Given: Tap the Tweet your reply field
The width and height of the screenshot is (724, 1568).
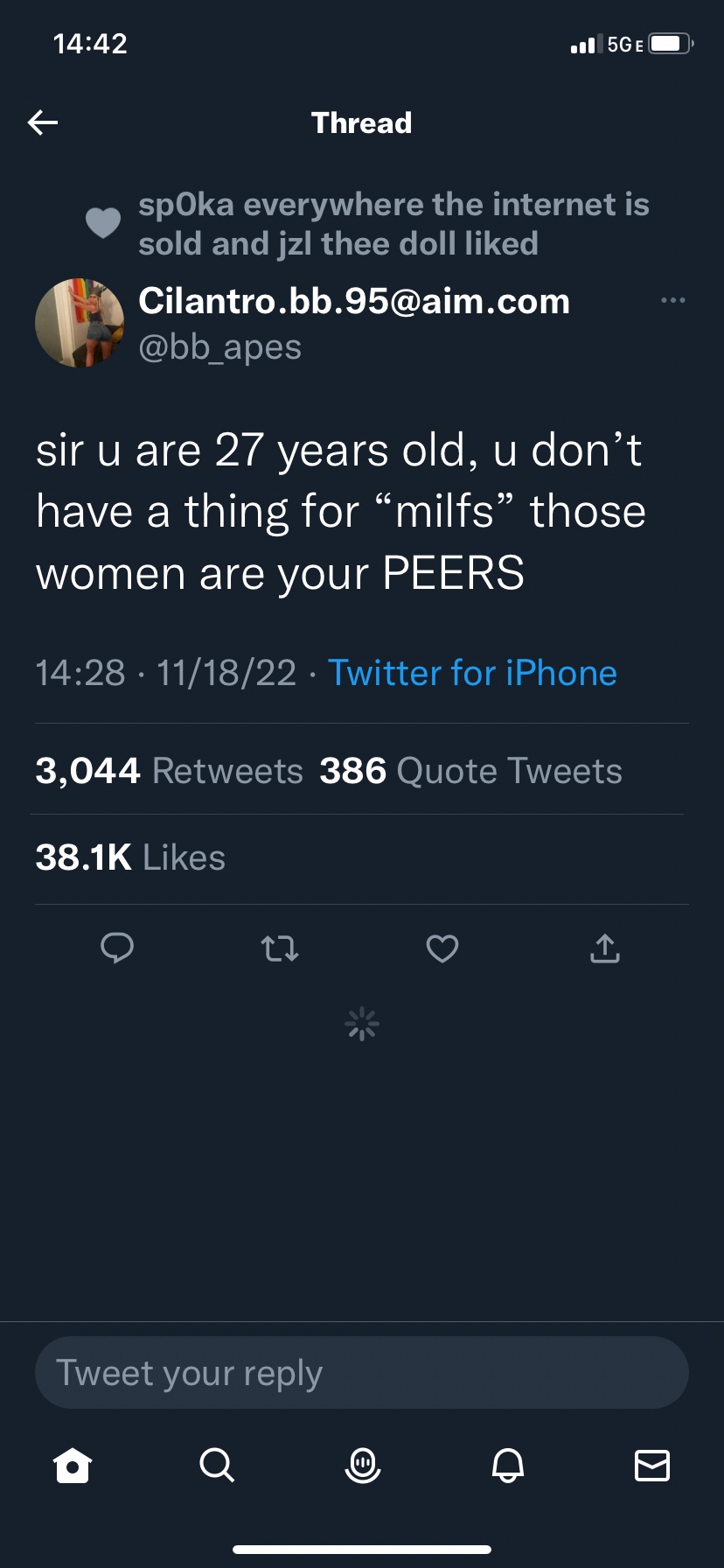Looking at the screenshot, I should pyautogui.click(x=362, y=1372).
